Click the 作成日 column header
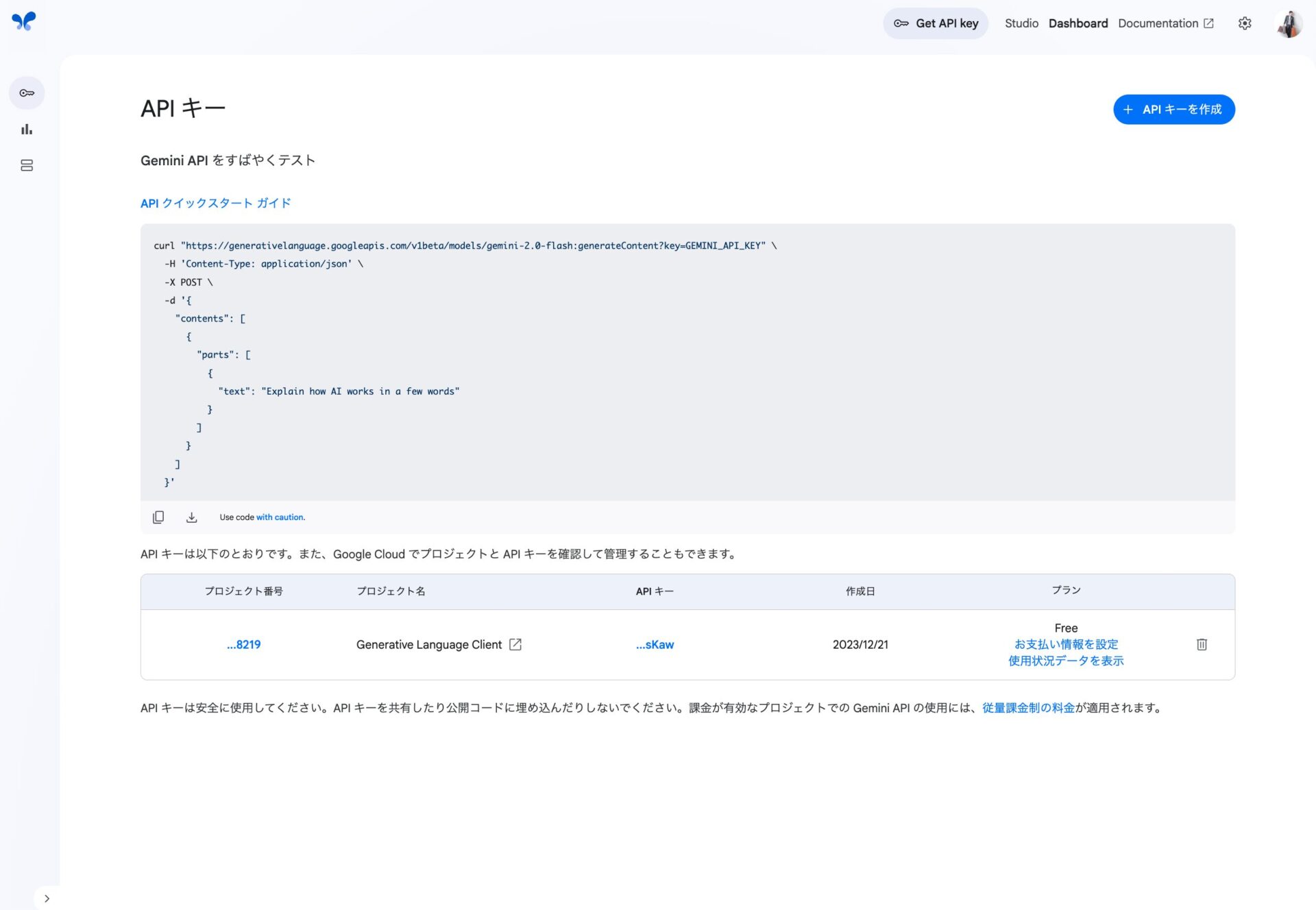 (860, 591)
